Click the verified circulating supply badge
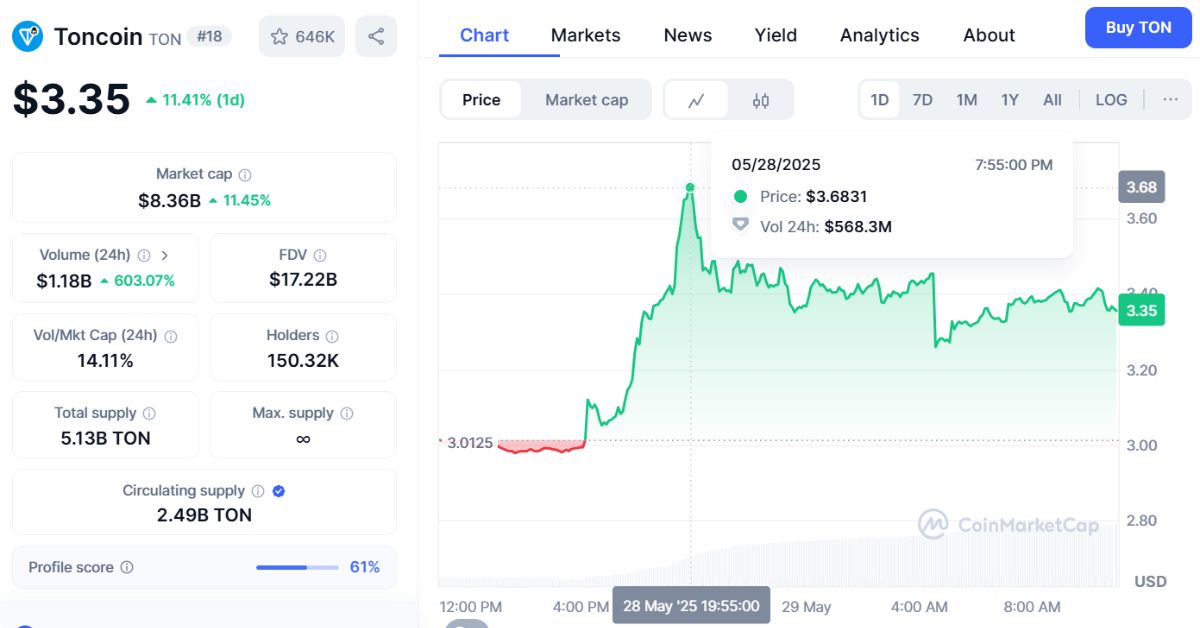 279,491
